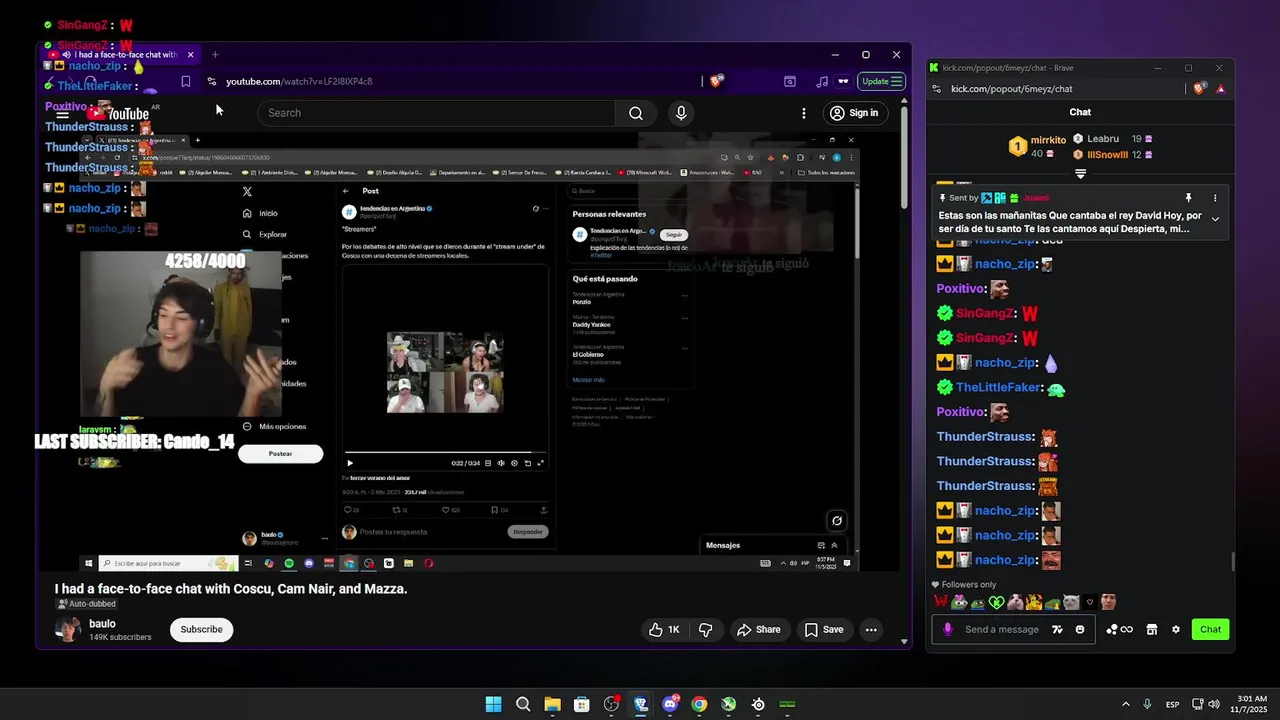Close the 'I had a face-to-face chat' tab
1280x720 pixels.
tap(190, 55)
